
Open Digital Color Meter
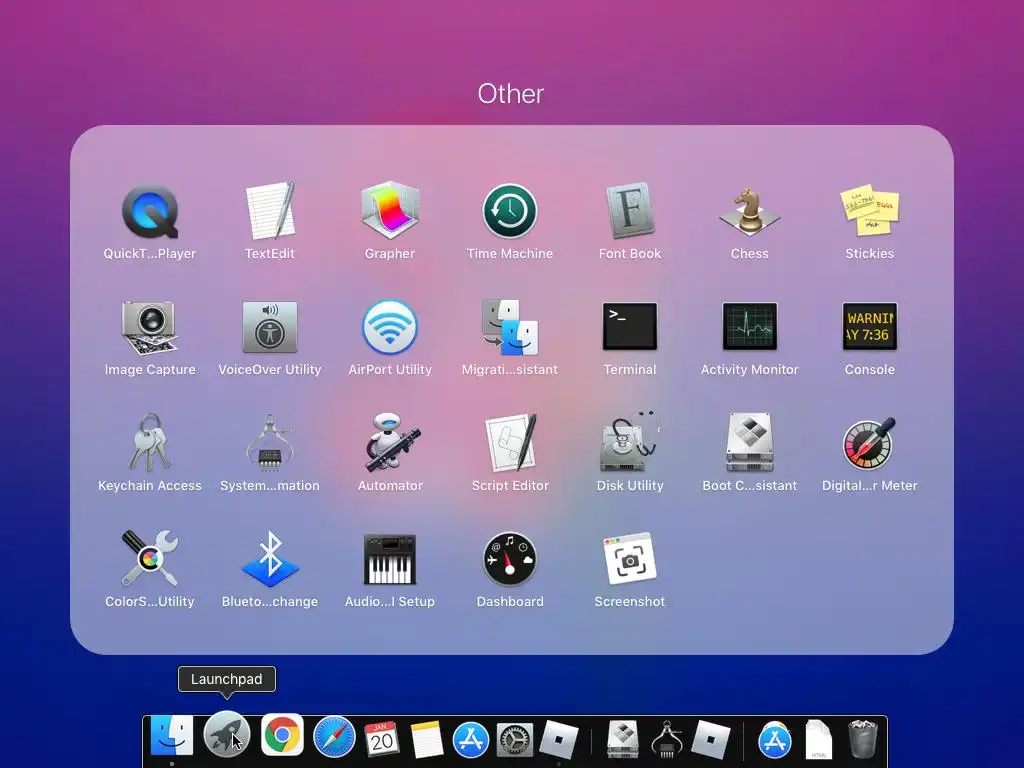(x=870, y=443)
